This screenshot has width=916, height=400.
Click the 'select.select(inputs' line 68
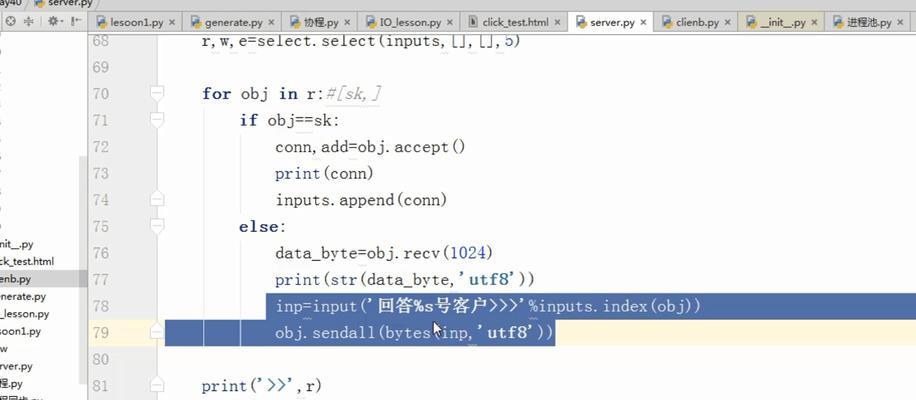click(360, 42)
